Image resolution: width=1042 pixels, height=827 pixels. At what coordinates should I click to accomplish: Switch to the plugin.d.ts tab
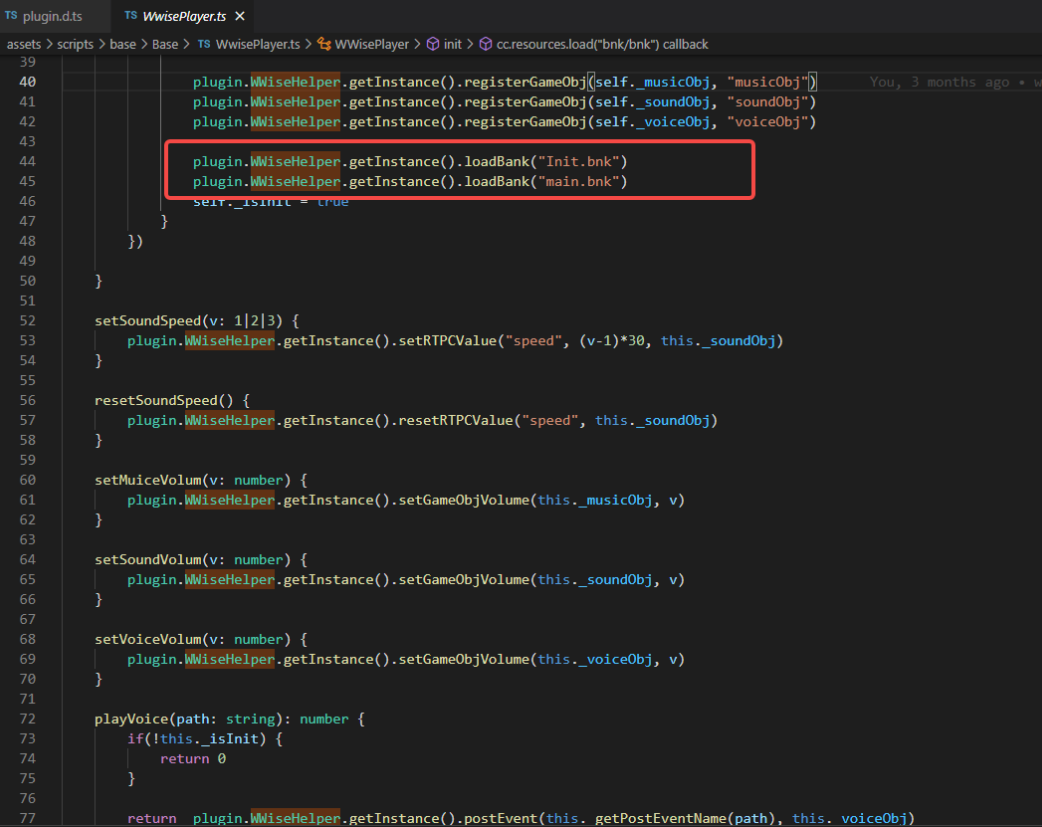pyautogui.click(x=52, y=17)
